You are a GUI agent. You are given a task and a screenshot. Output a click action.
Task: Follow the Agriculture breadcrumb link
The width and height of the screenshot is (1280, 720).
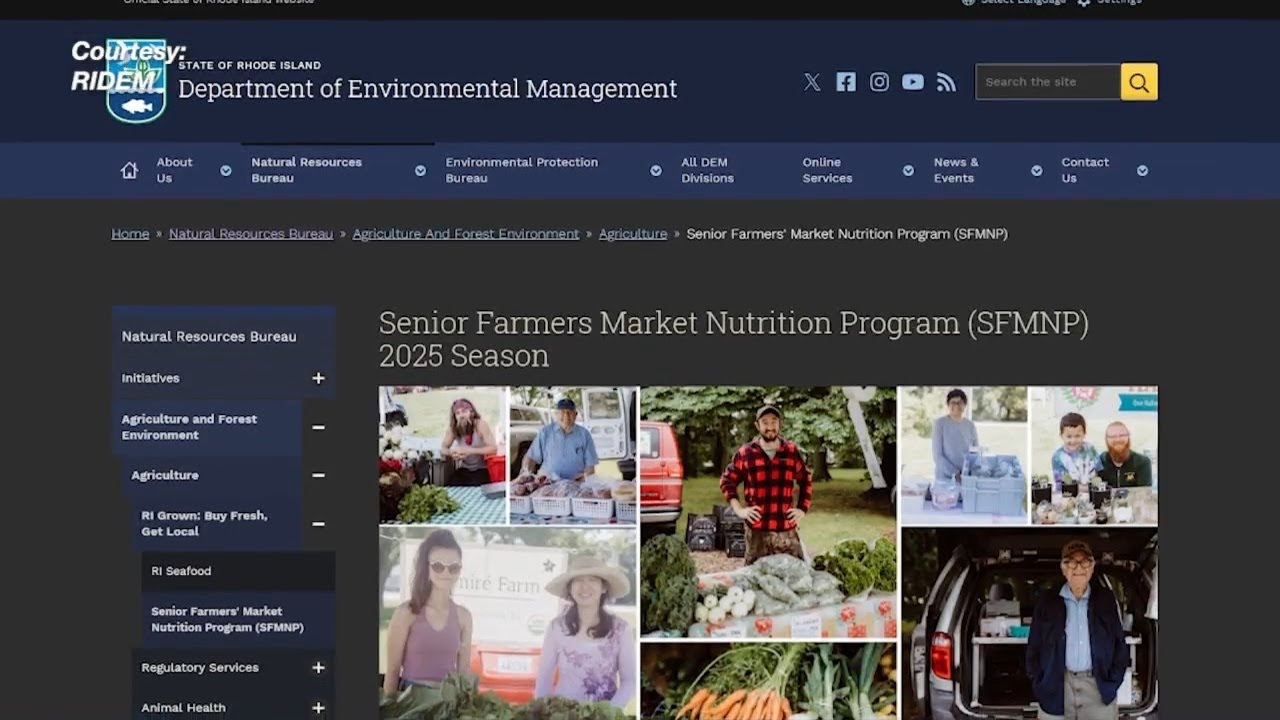633,234
